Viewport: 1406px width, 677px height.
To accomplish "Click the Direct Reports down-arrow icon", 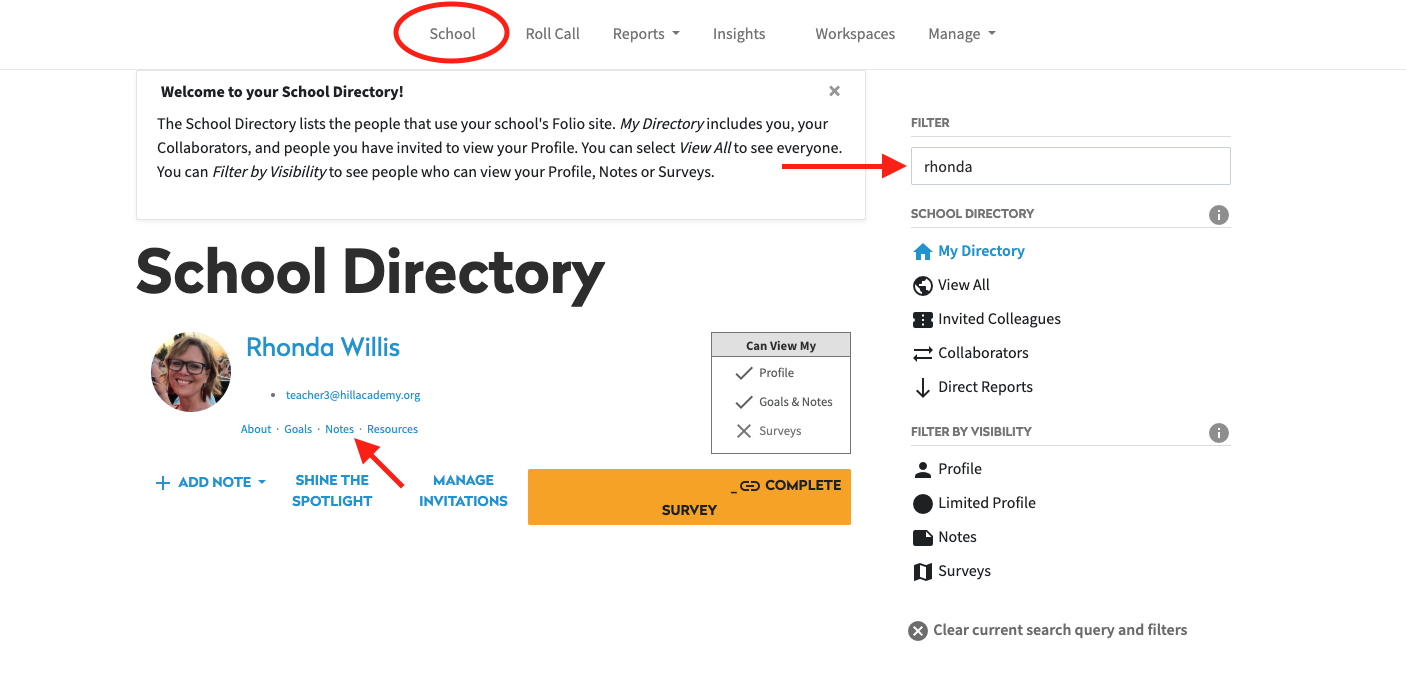I will click(x=922, y=388).
